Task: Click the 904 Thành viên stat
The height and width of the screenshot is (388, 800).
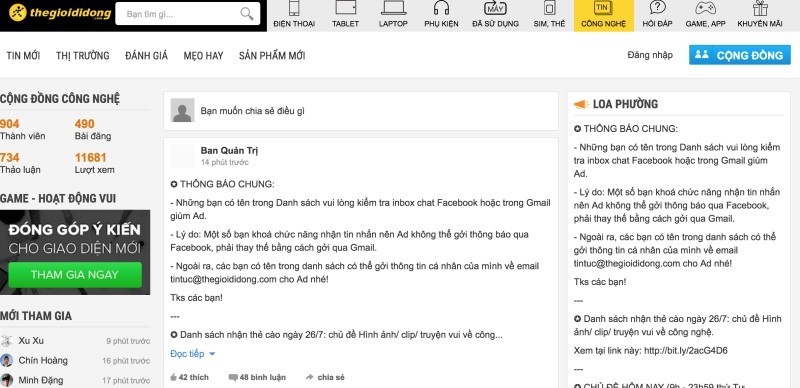Action: coord(22,130)
